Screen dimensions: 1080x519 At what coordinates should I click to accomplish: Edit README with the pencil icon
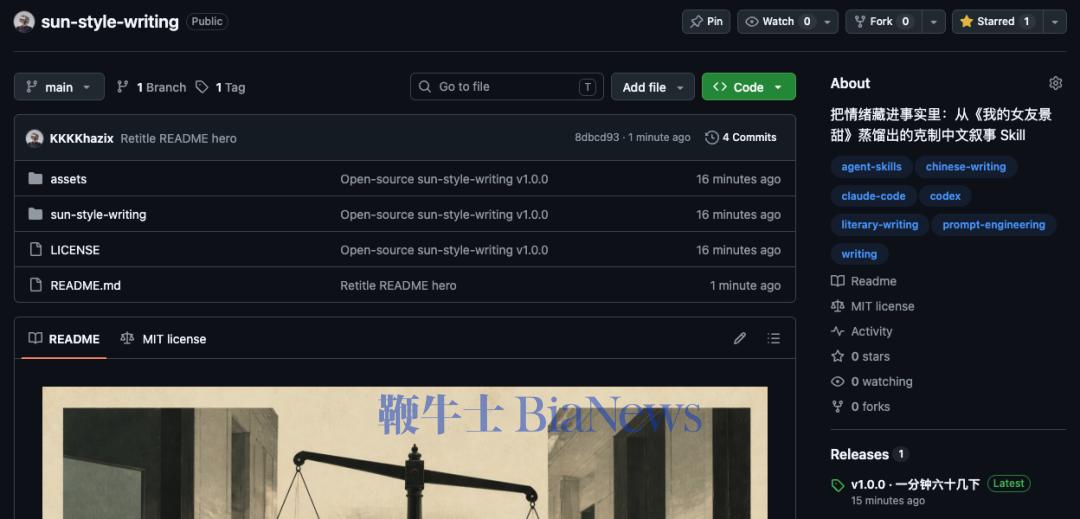click(x=740, y=338)
